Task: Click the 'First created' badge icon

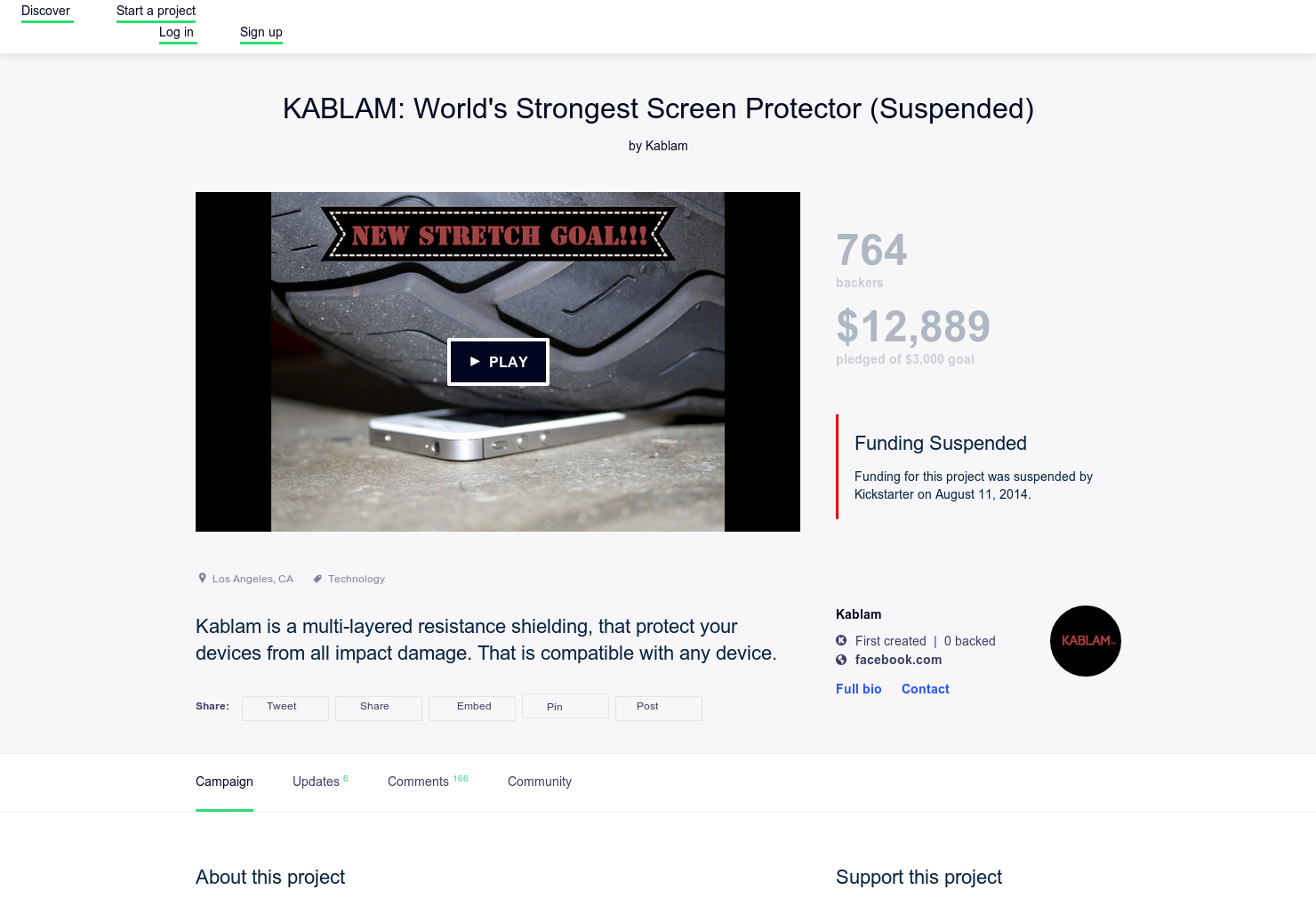Action: click(x=841, y=640)
